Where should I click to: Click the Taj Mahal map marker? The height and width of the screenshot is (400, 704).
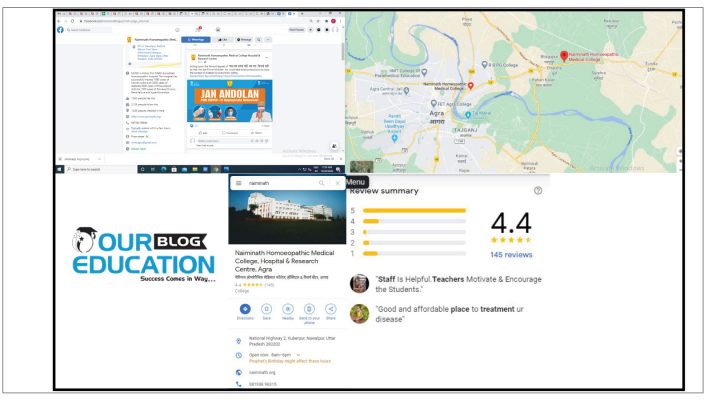click(x=468, y=115)
